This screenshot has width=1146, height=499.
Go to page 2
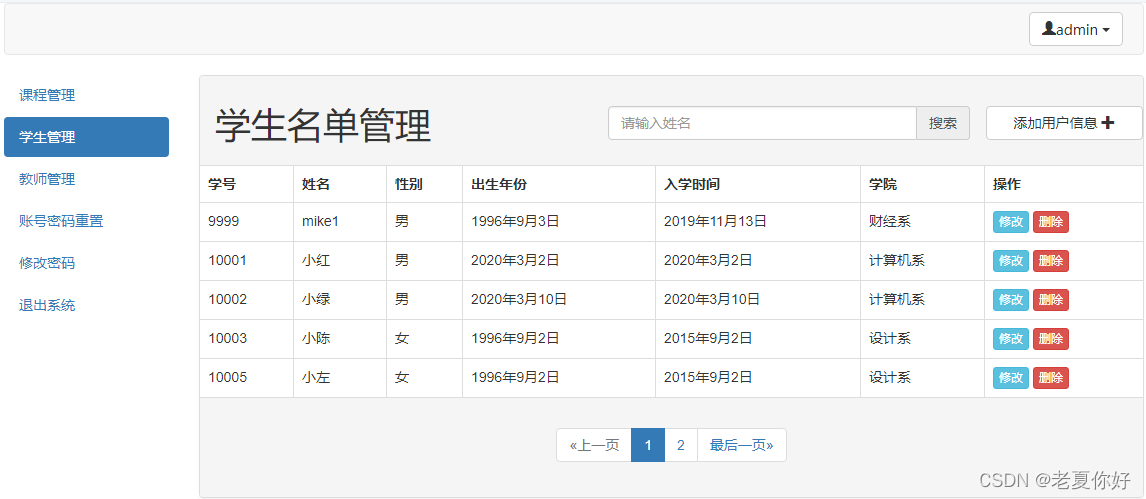tap(681, 445)
